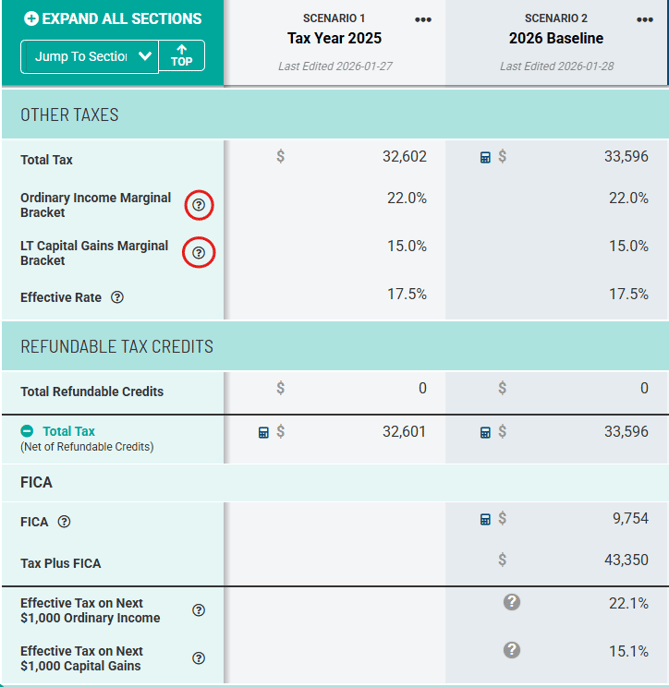Screen dimensions: 669x687
Task: Click calculator icon for Scenario 1 net Total Tax
Action: (x=263, y=432)
